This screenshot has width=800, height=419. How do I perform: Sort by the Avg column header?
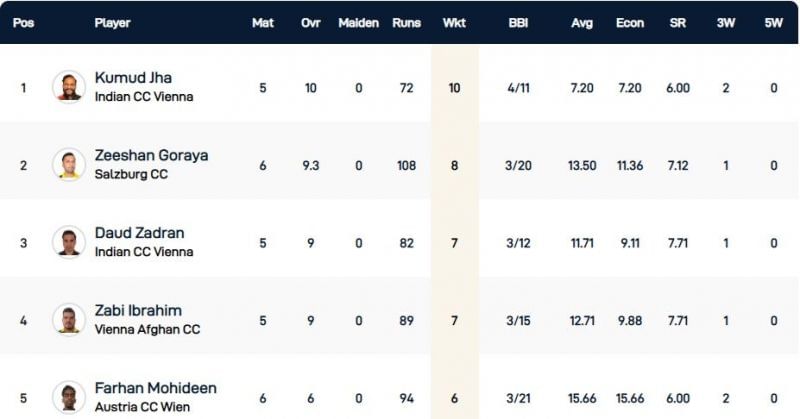[x=581, y=22]
